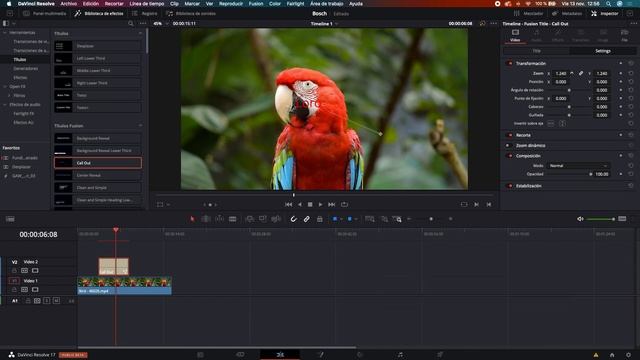
Task: Search effects with magnifier icon
Action: pos(131,24)
